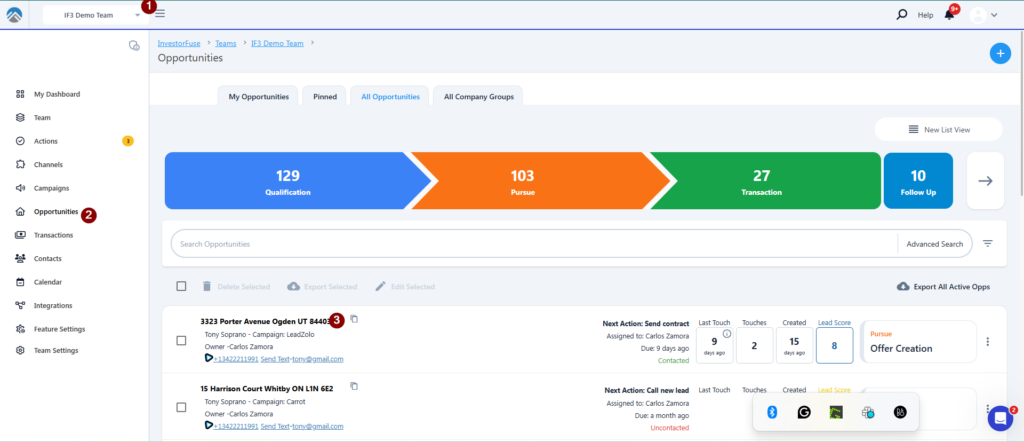This screenshot has width=1024, height=442.
Task: Switch to the Pinned tab
Action: click(325, 96)
